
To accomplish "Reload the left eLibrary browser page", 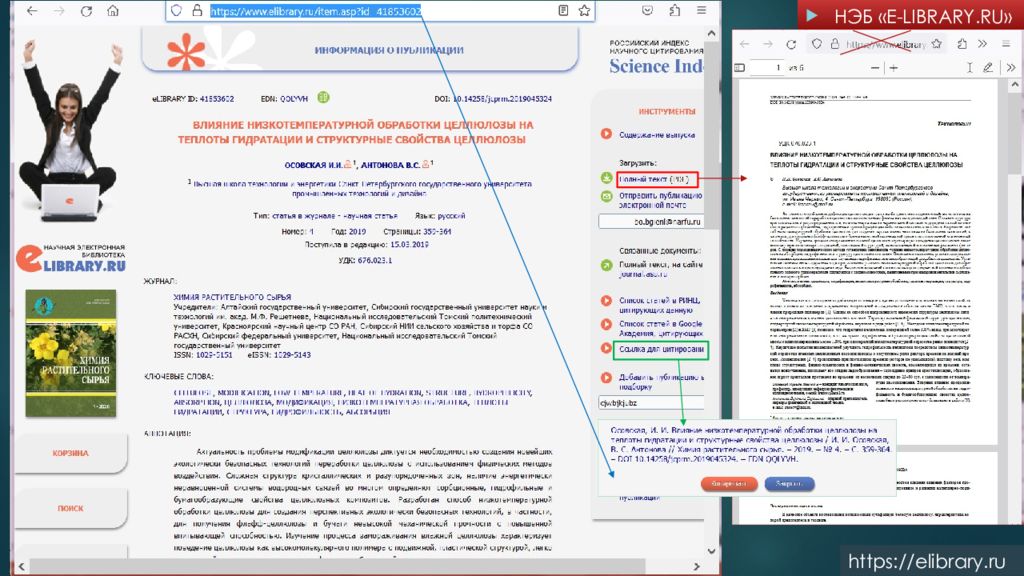I will (86, 11).
